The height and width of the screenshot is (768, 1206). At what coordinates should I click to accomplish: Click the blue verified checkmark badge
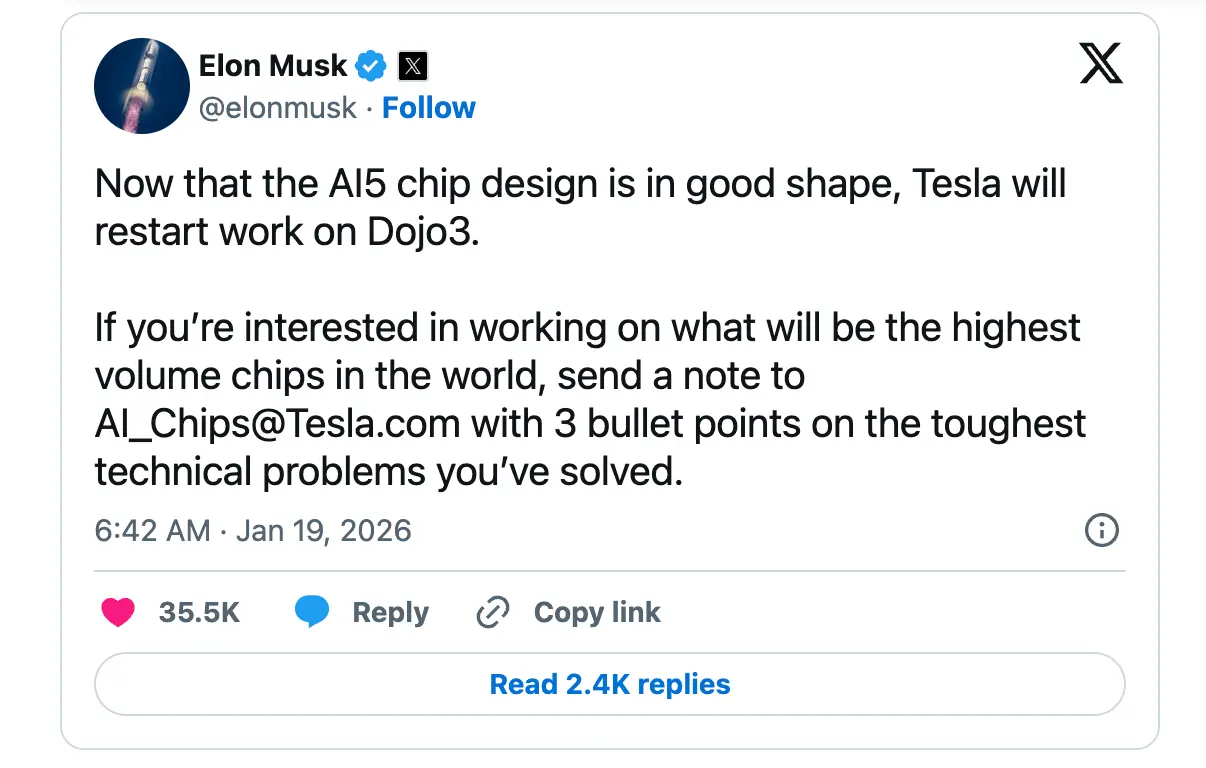372,66
